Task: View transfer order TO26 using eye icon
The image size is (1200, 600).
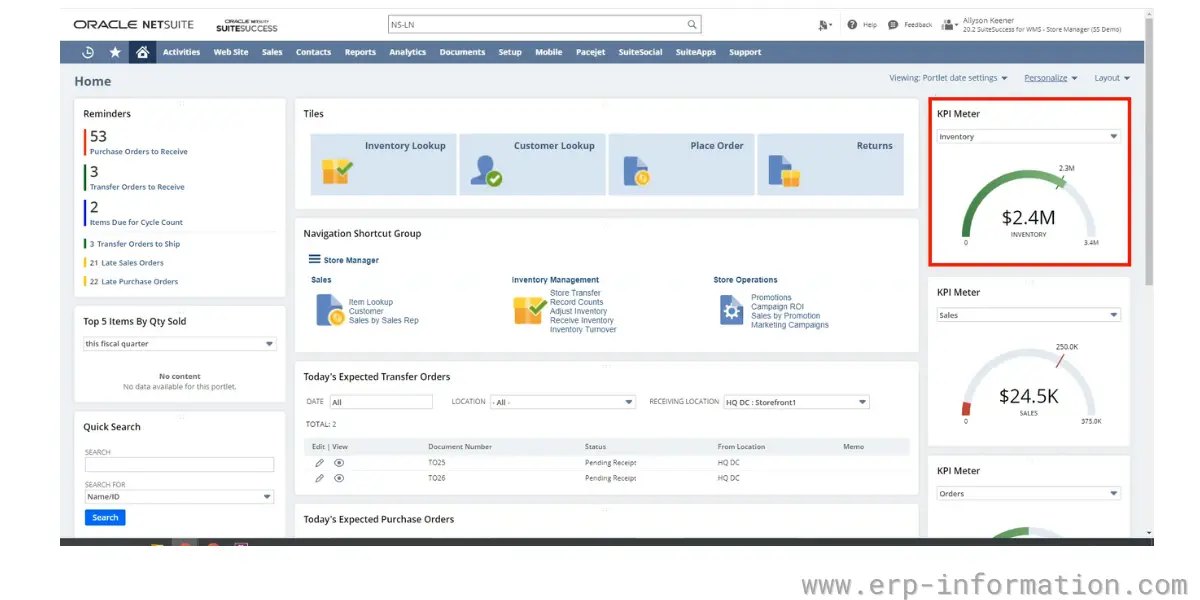Action: (x=339, y=478)
